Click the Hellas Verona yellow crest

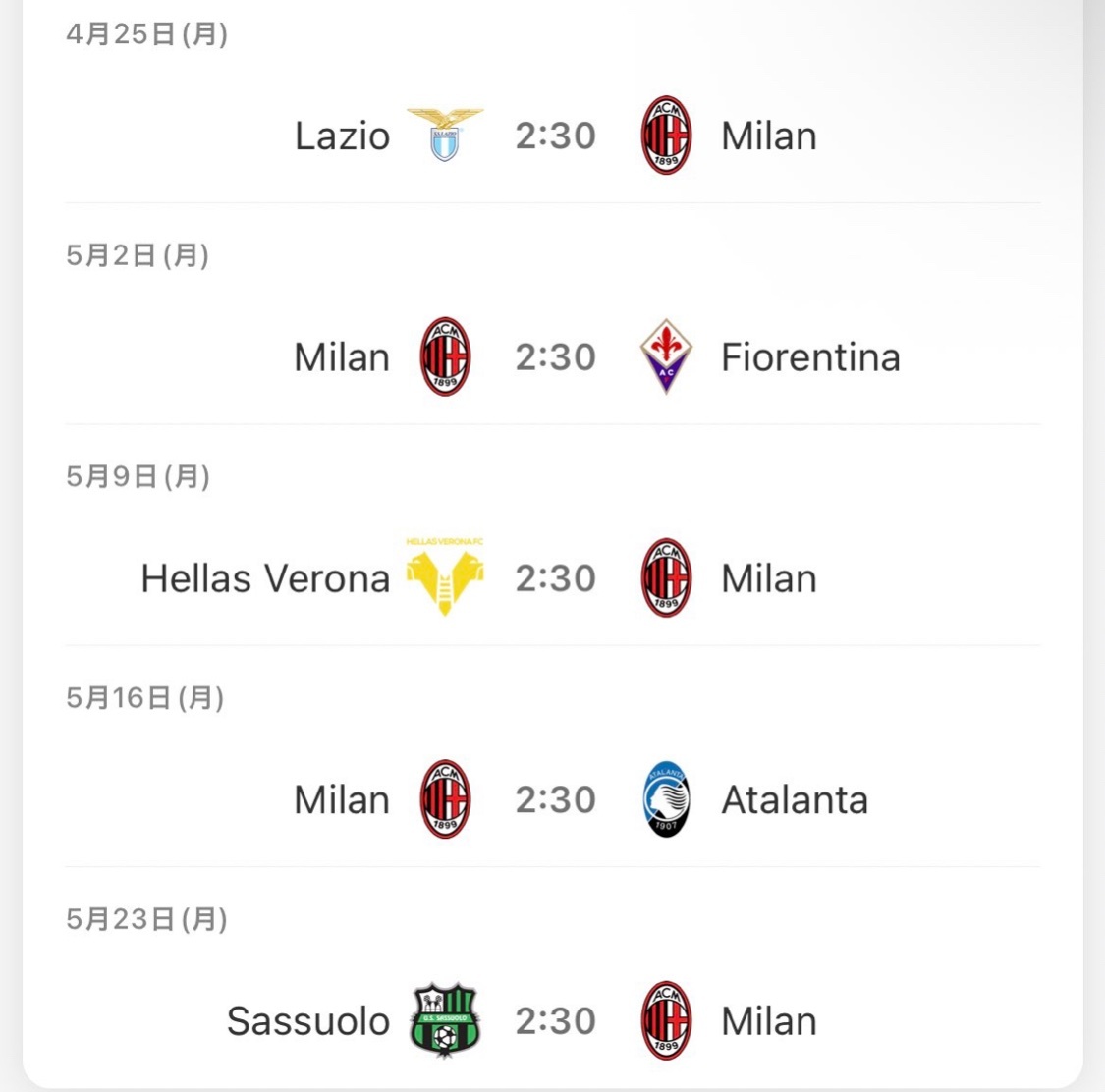click(x=445, y=577)
